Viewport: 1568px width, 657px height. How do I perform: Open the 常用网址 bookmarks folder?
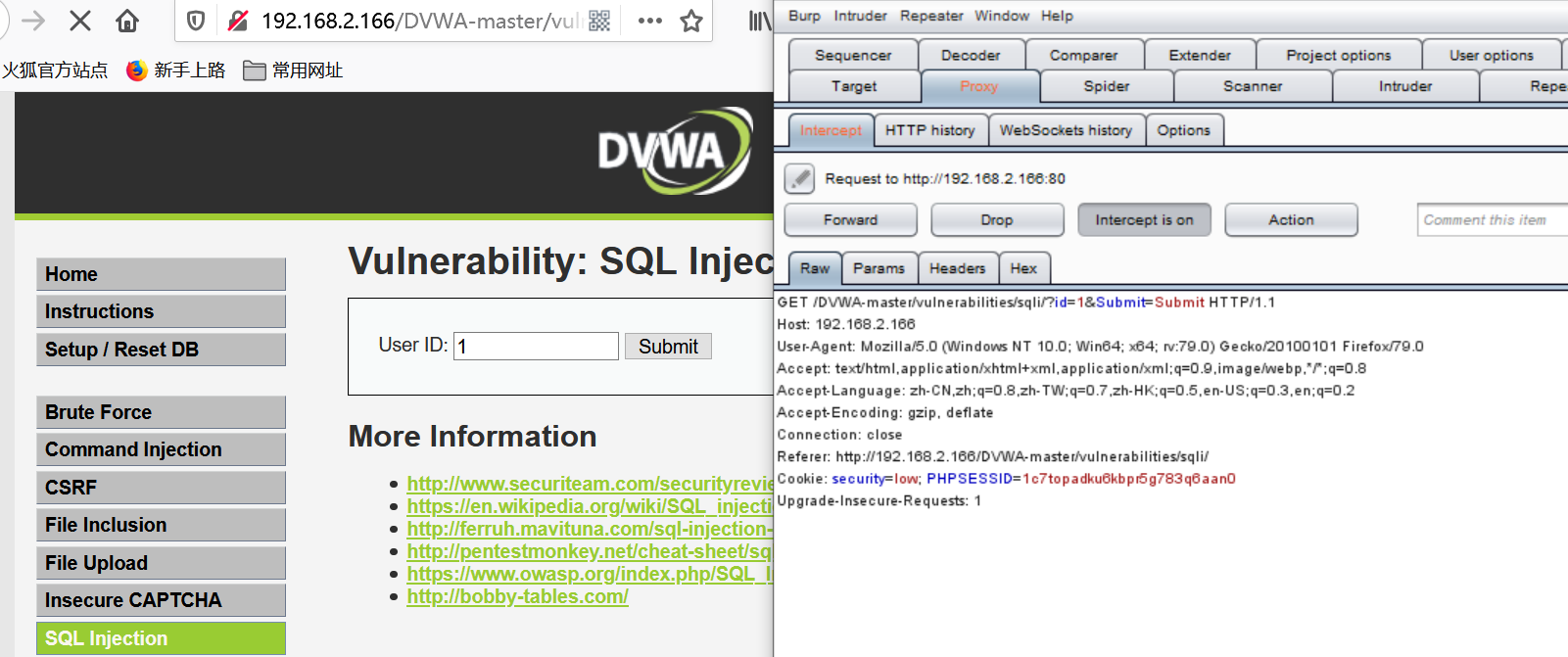pos(294,70)
